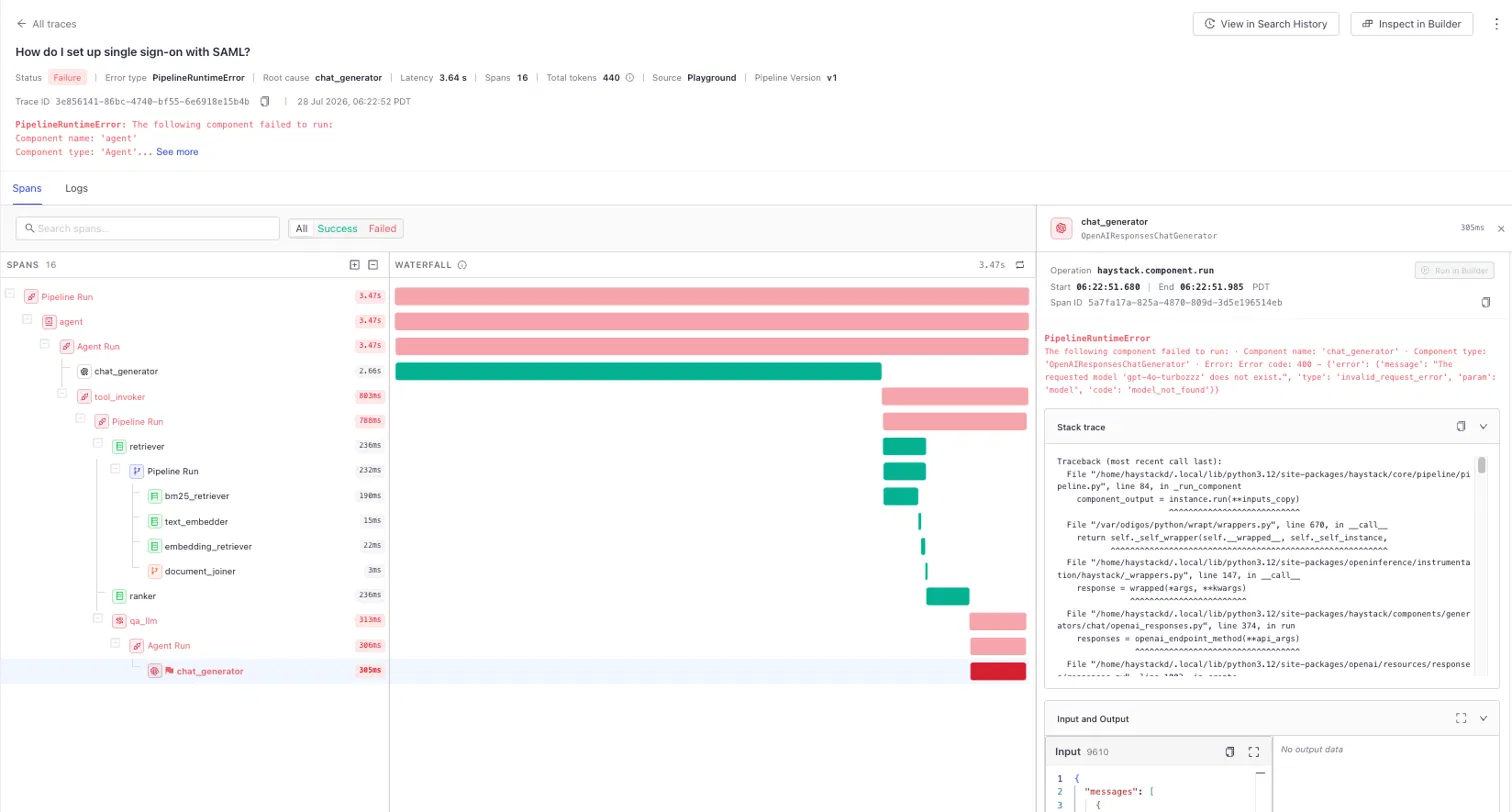The width and height of the screenshot is (1512, 812).
Task: Select the failed chat_generator 305ms row
Action: coord(194,671)
